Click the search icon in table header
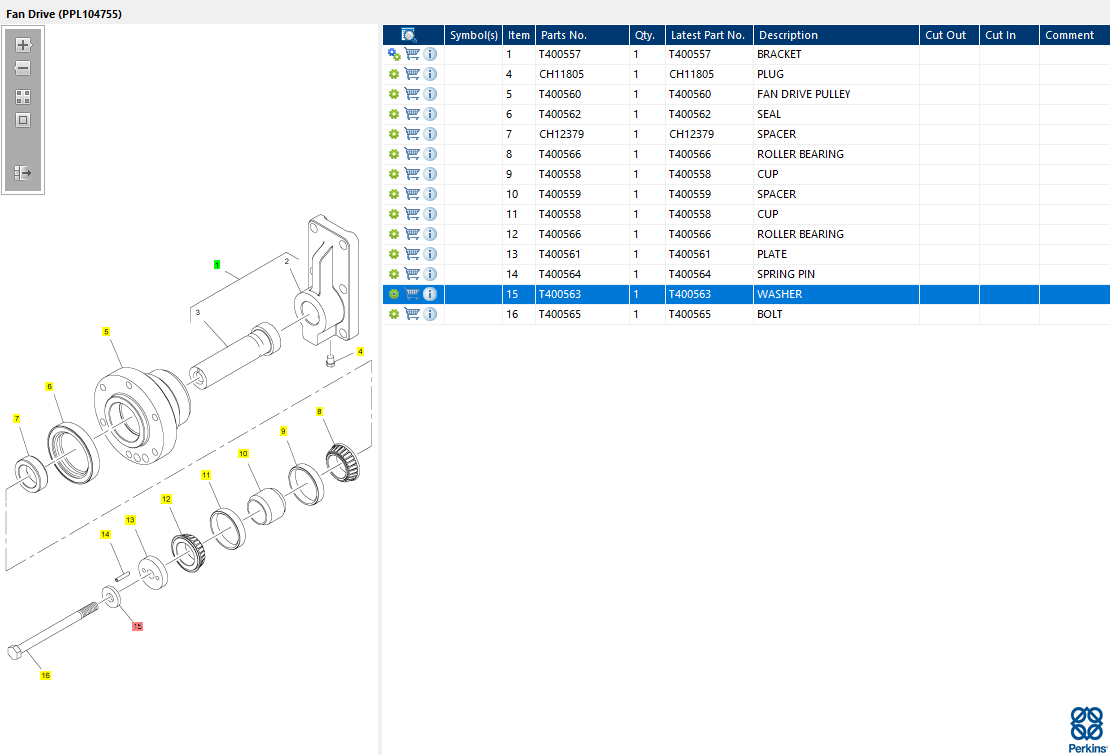This screenshot has width=1110, height=755. [x=409, y=35]
